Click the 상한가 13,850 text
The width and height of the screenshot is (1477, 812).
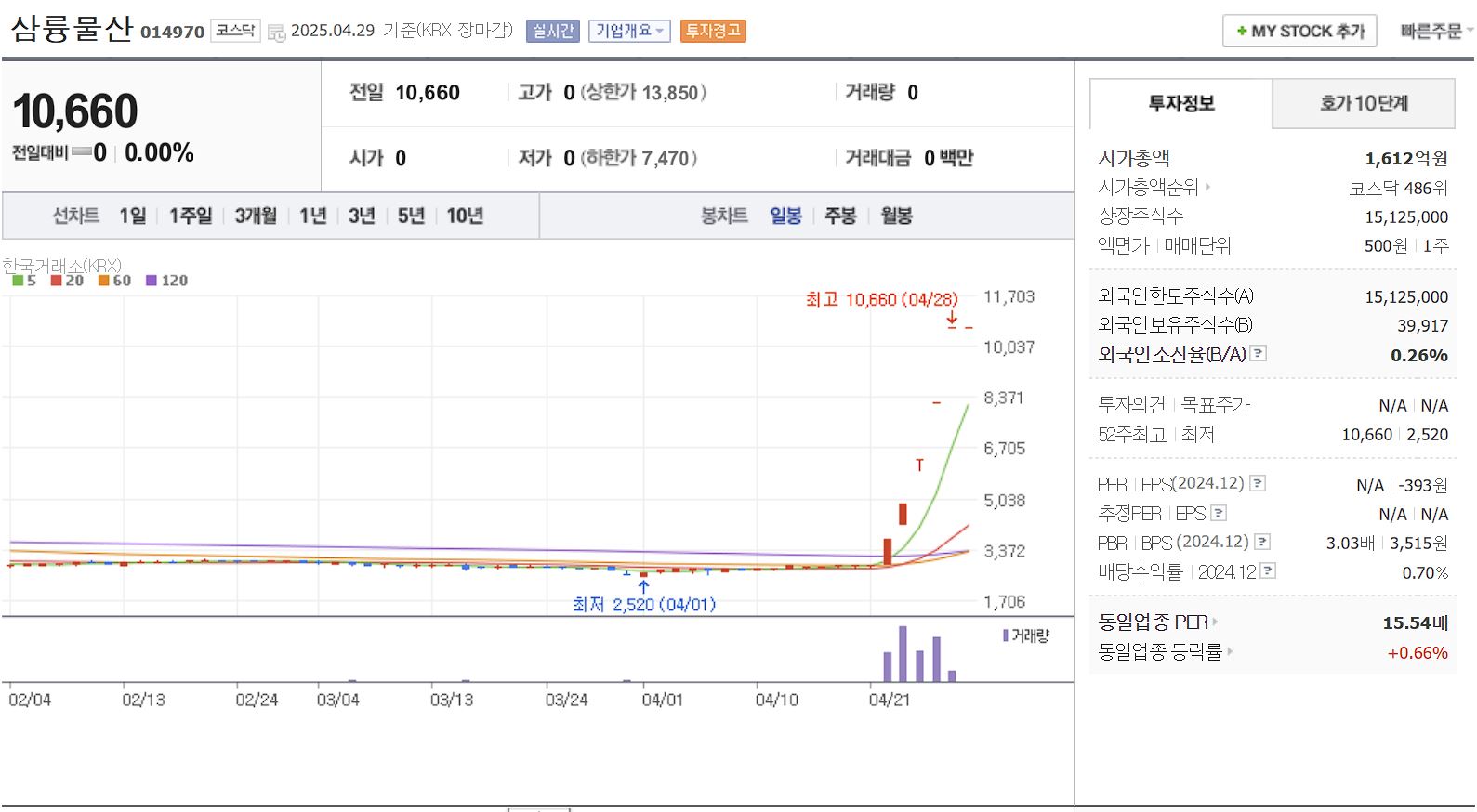coord(642,93)
